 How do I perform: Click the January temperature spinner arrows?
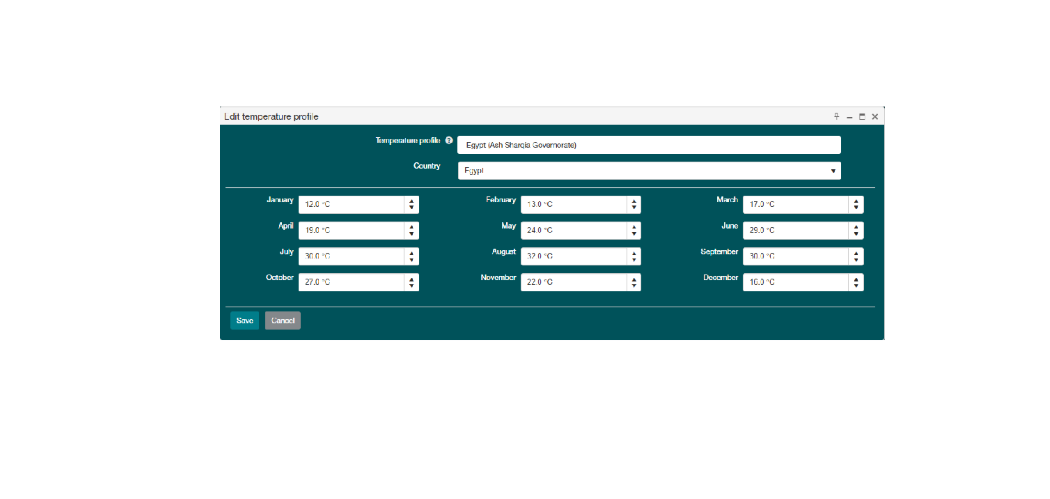pyautogui.click(x=411, y=204)
